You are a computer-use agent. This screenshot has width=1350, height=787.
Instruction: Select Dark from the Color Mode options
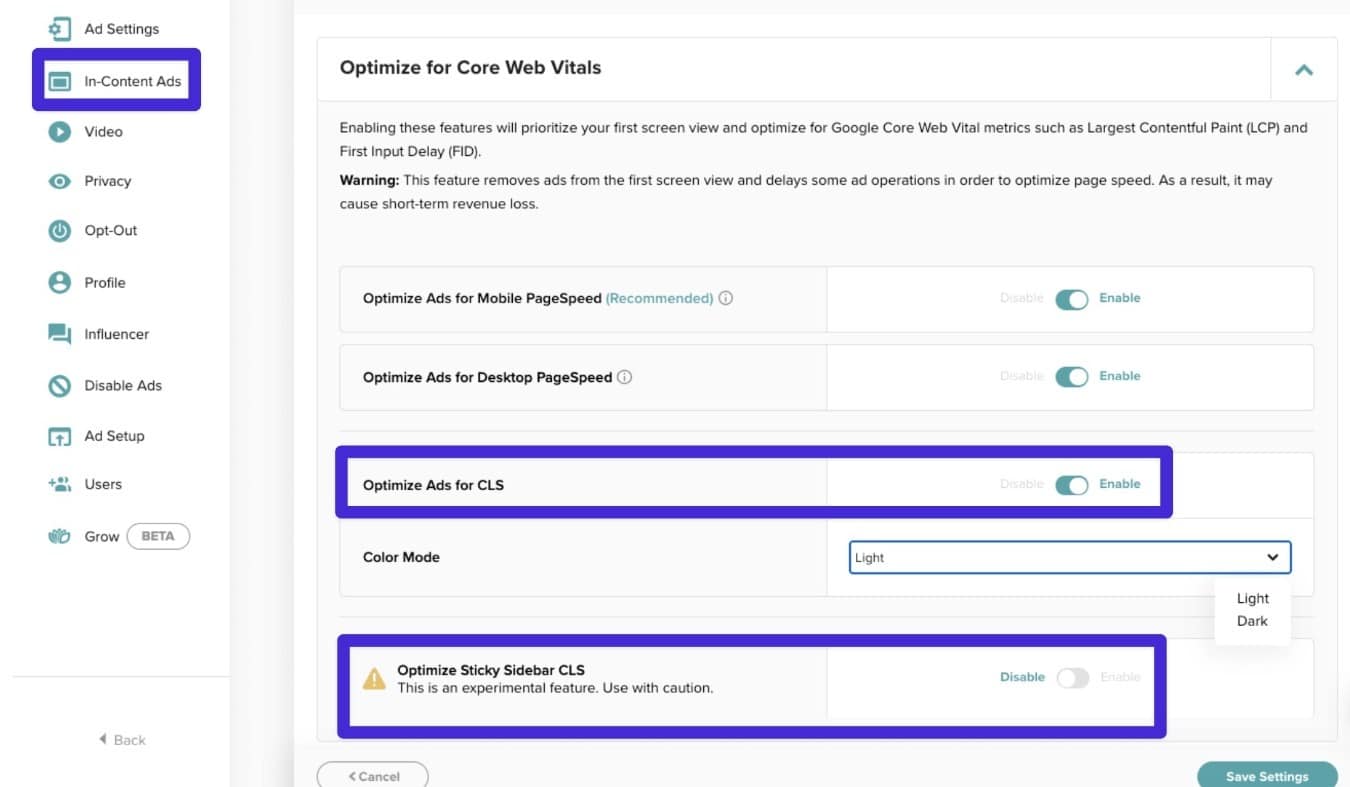[1251, 620]
